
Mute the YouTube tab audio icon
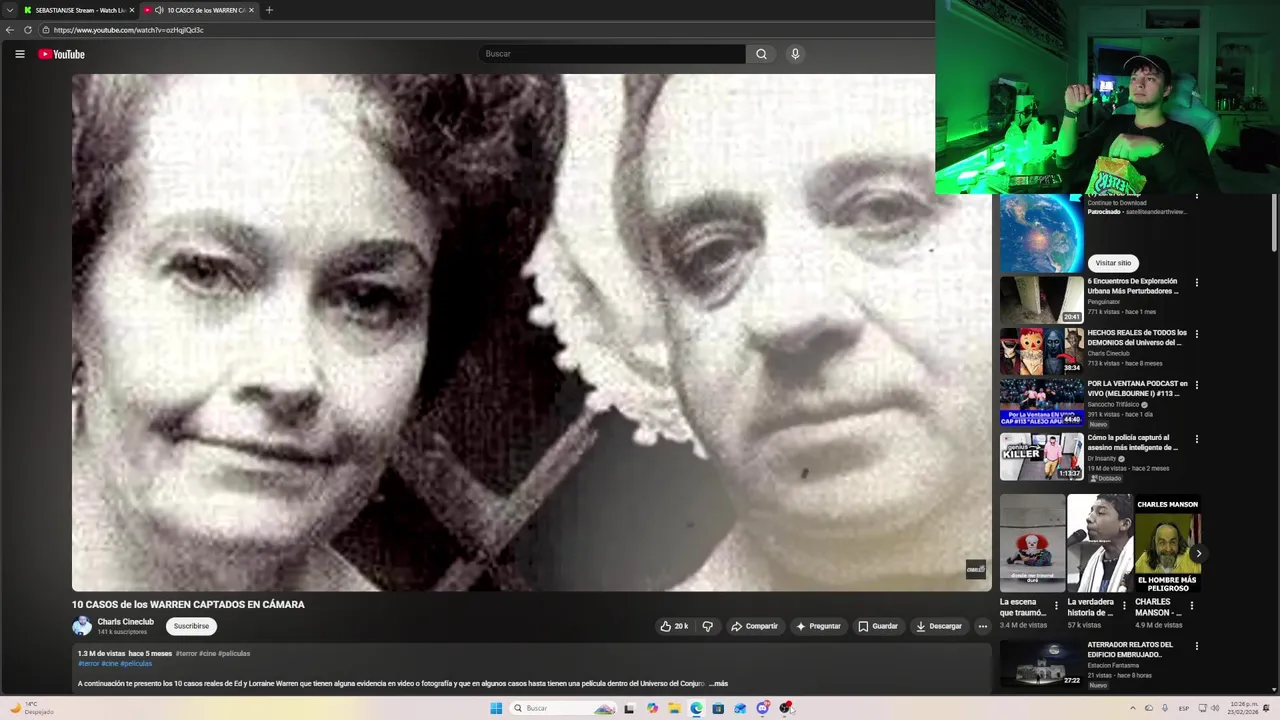(x=159, y=10)
